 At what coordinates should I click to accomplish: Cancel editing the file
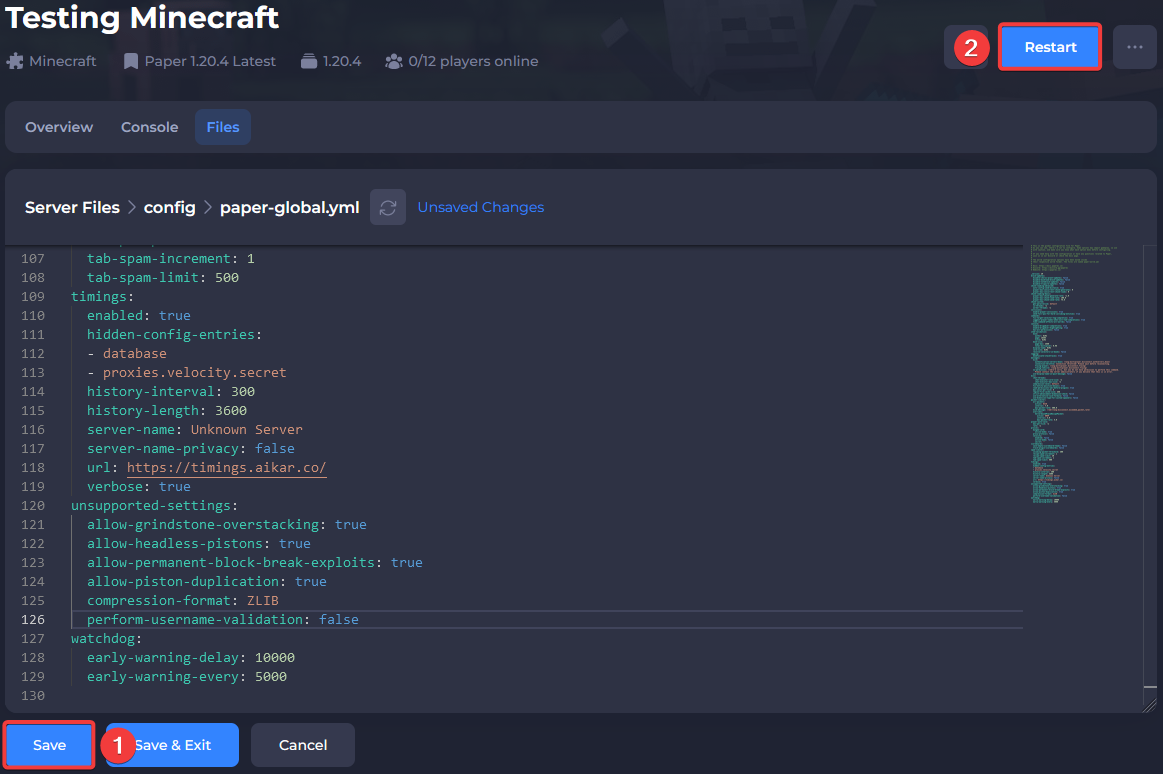303,745
